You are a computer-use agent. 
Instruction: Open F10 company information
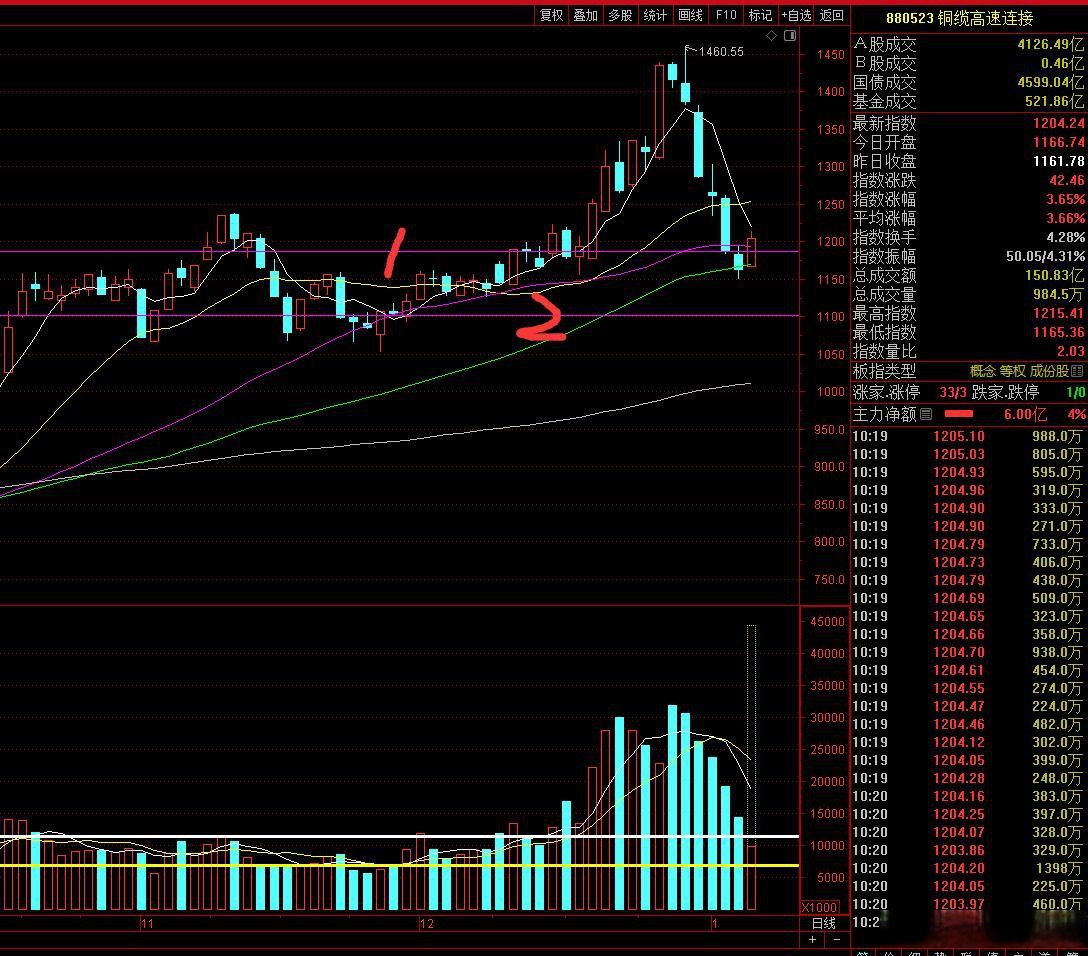tap(726, 15)
